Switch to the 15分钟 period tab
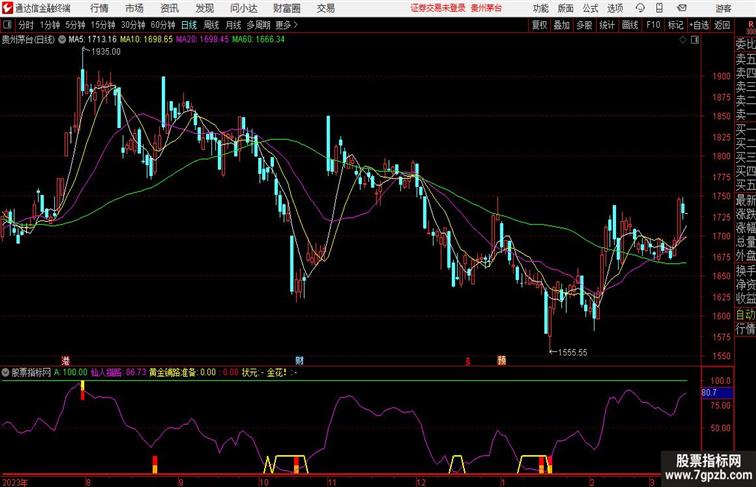 click(103, 25)
